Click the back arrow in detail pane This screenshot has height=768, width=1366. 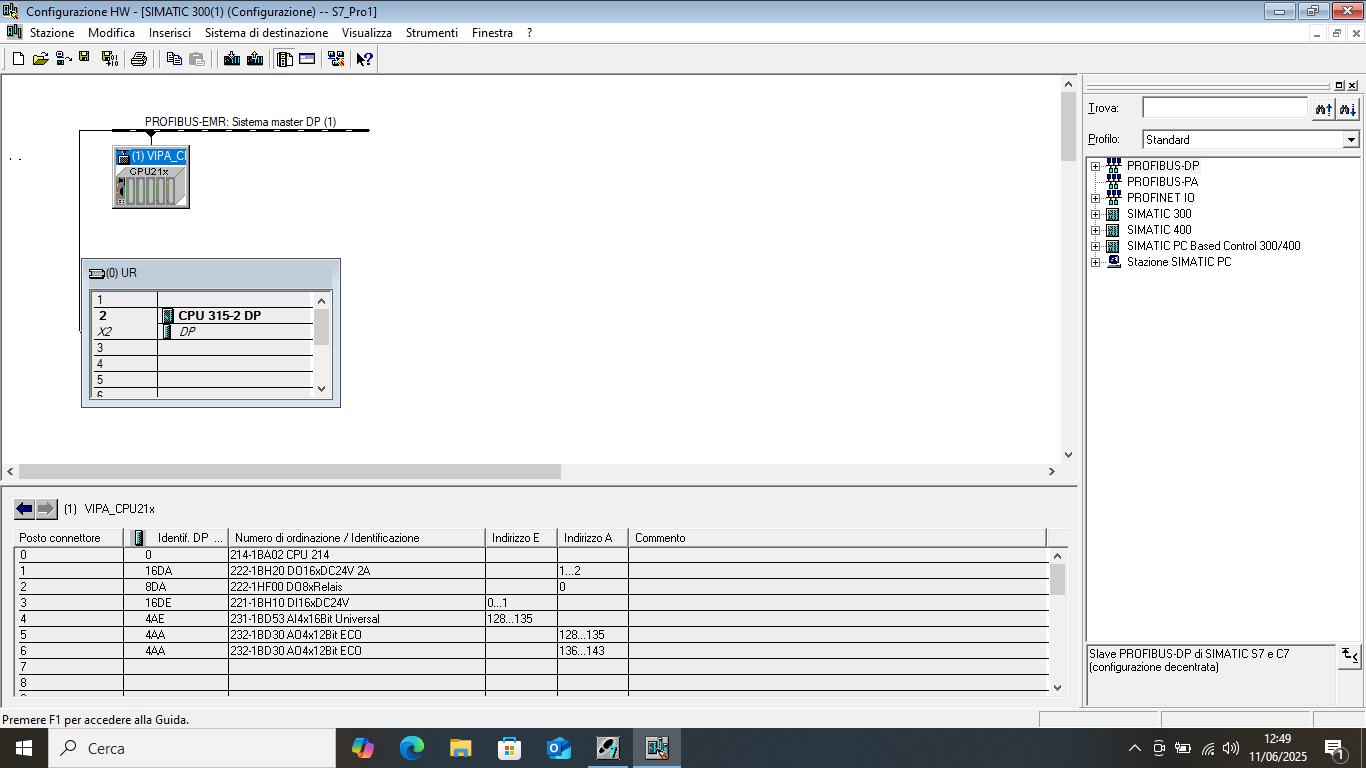(24, 509)
